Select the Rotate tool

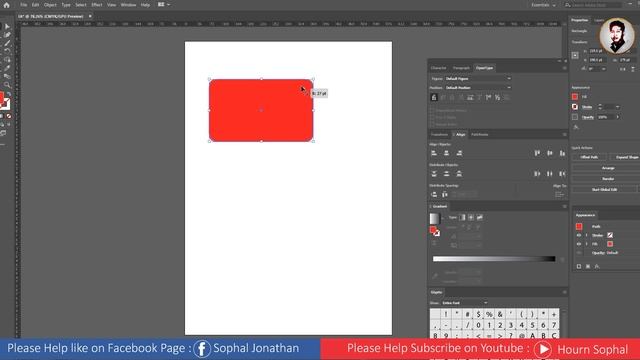click(7, 51)
